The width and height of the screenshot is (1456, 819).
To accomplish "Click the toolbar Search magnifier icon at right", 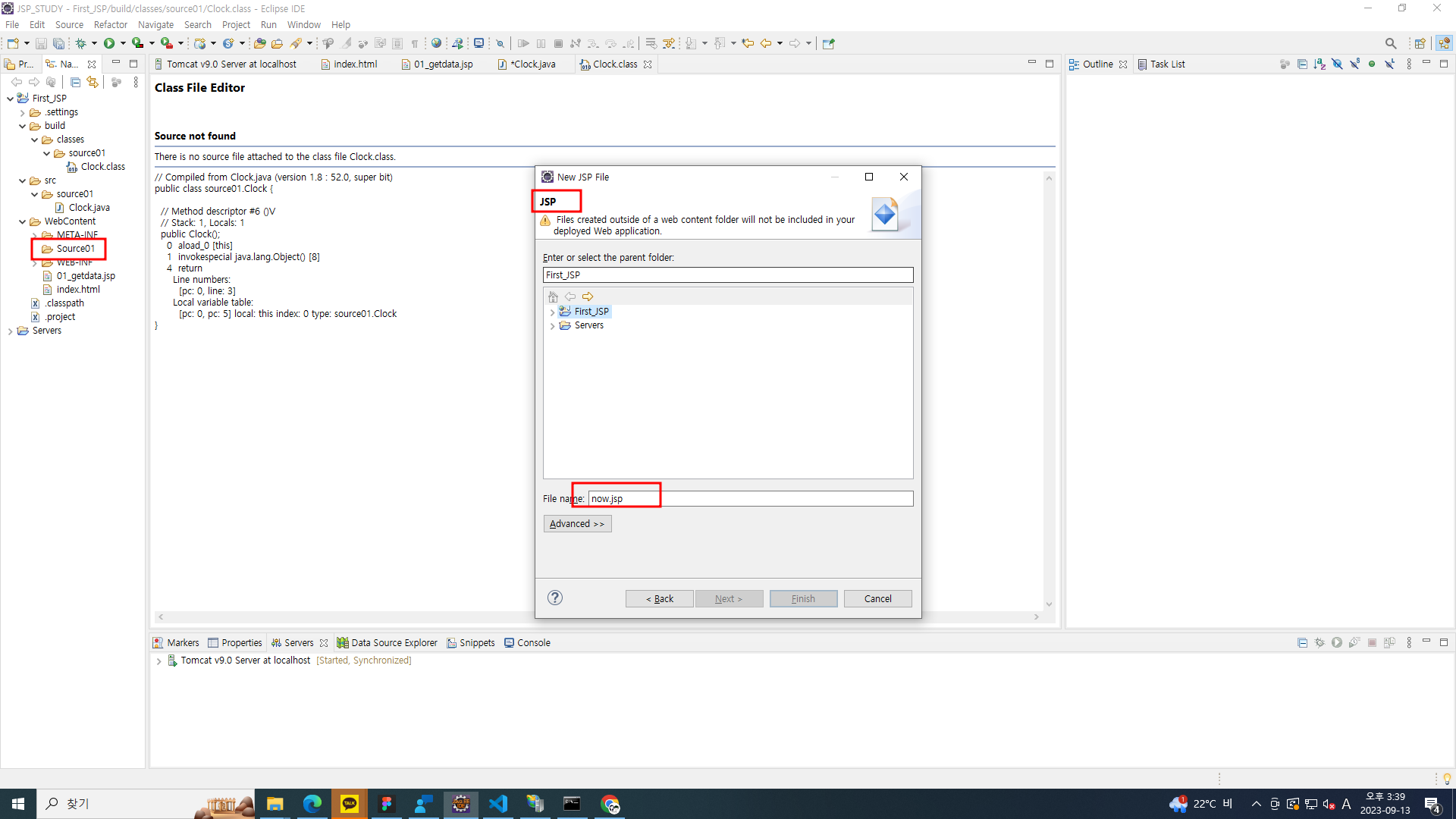I will 1390,43.
